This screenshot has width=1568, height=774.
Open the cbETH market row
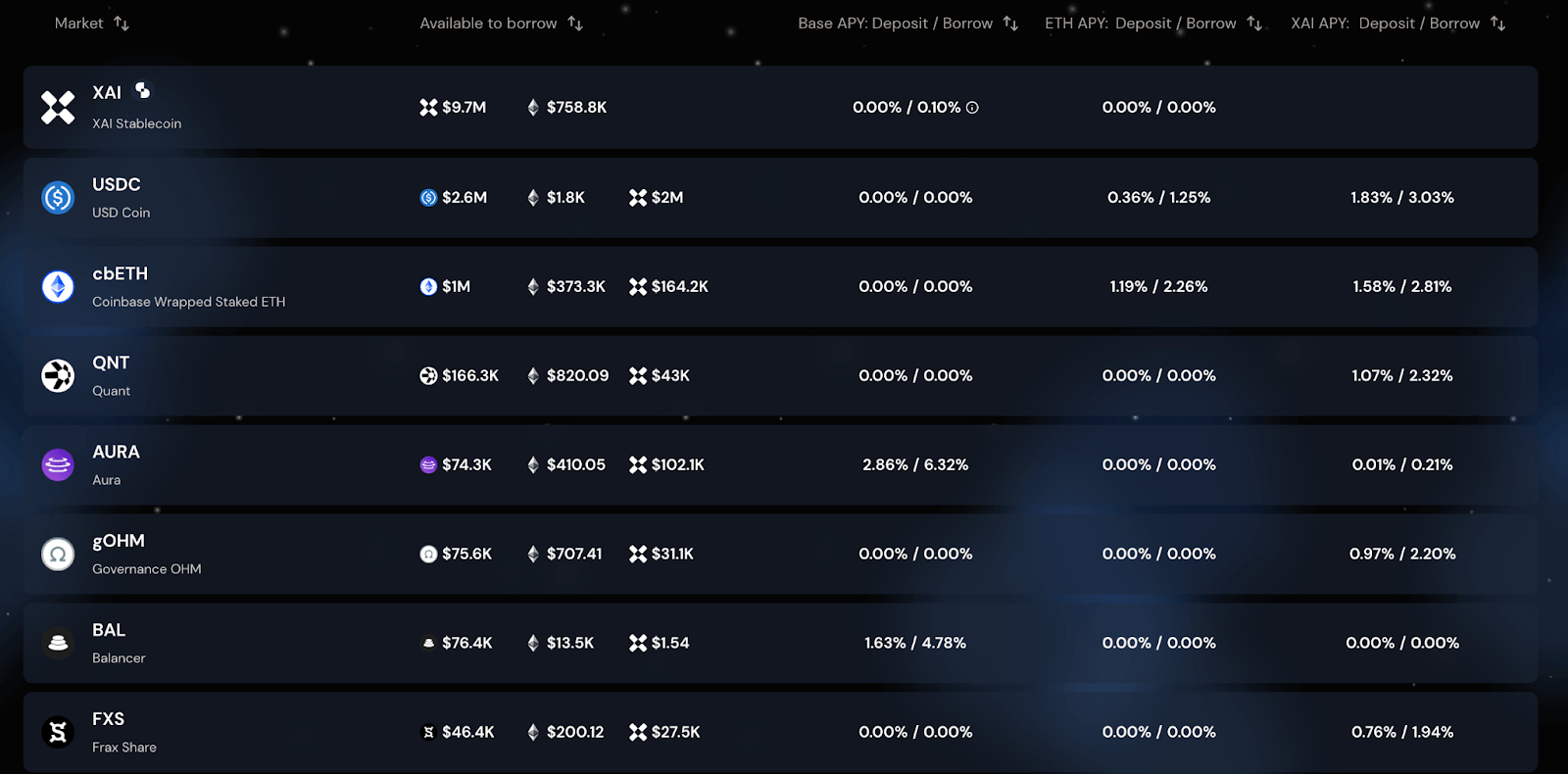(780, 286)
